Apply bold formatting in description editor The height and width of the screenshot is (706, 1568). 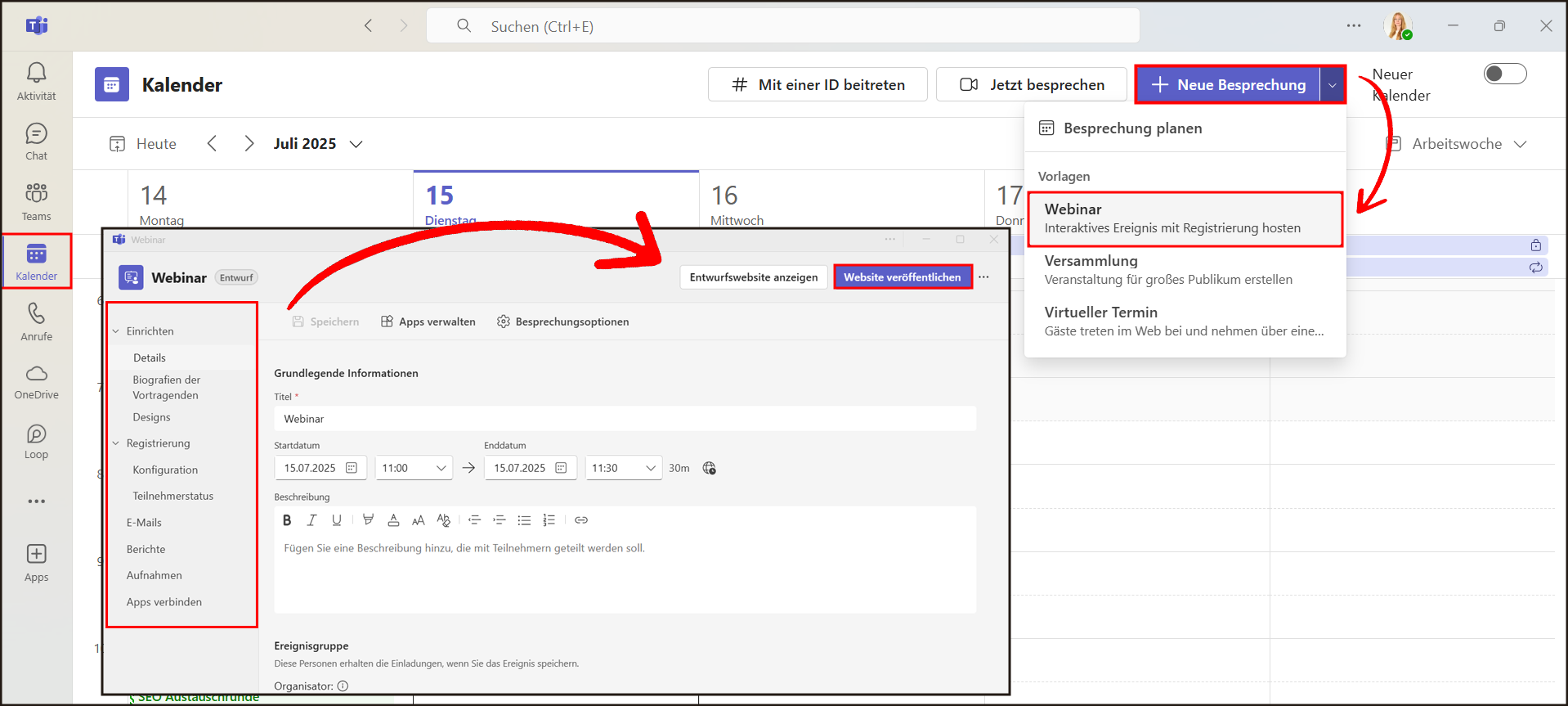(x=287, y=520)
